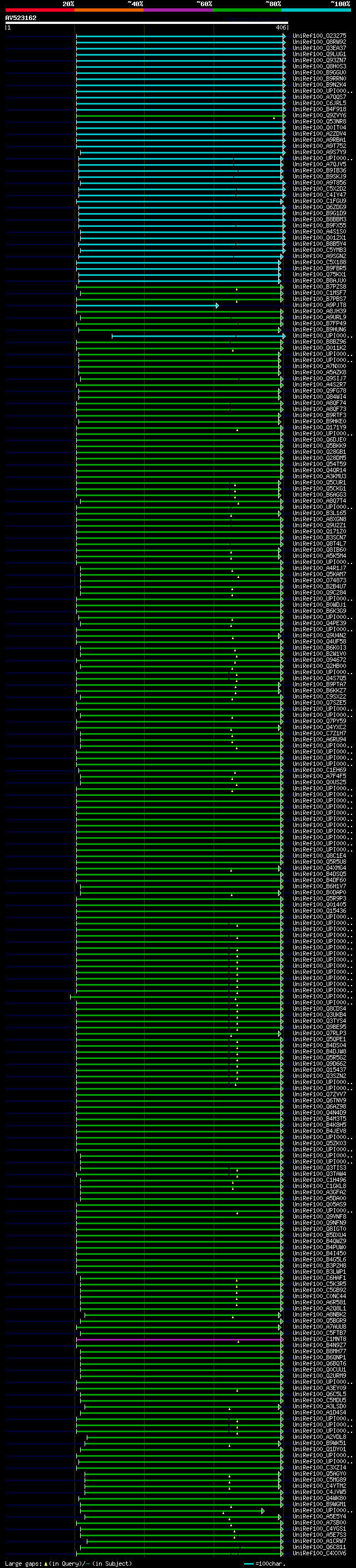This screenshot has height=1568, width=356.
Task: Select the UniRef100_A9T752 label
Action: pos(319,146)
